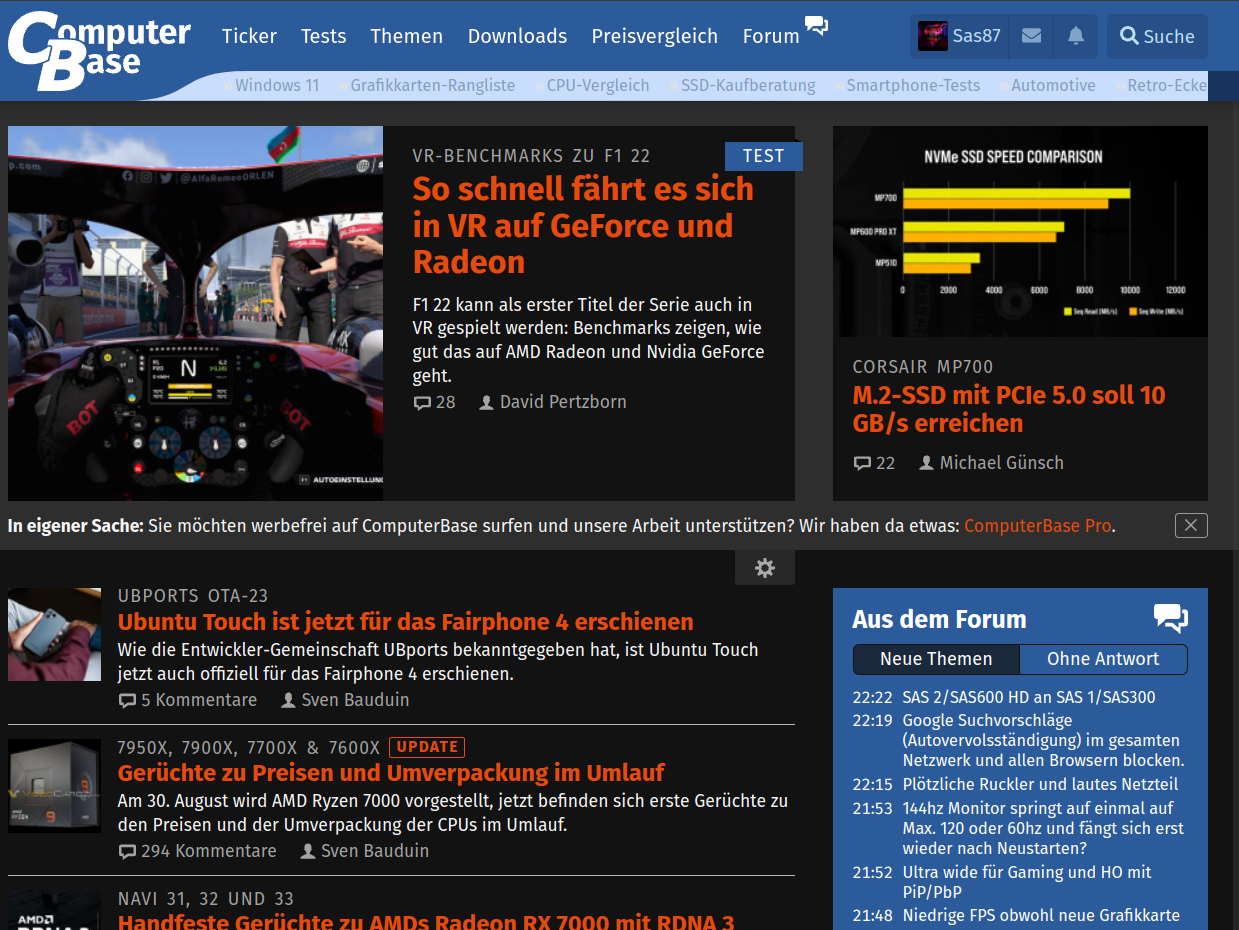This screenshot has height=930, width=1239.
Task: Open the CPU-Vergleich quick link
Action: tap(598, 85)
